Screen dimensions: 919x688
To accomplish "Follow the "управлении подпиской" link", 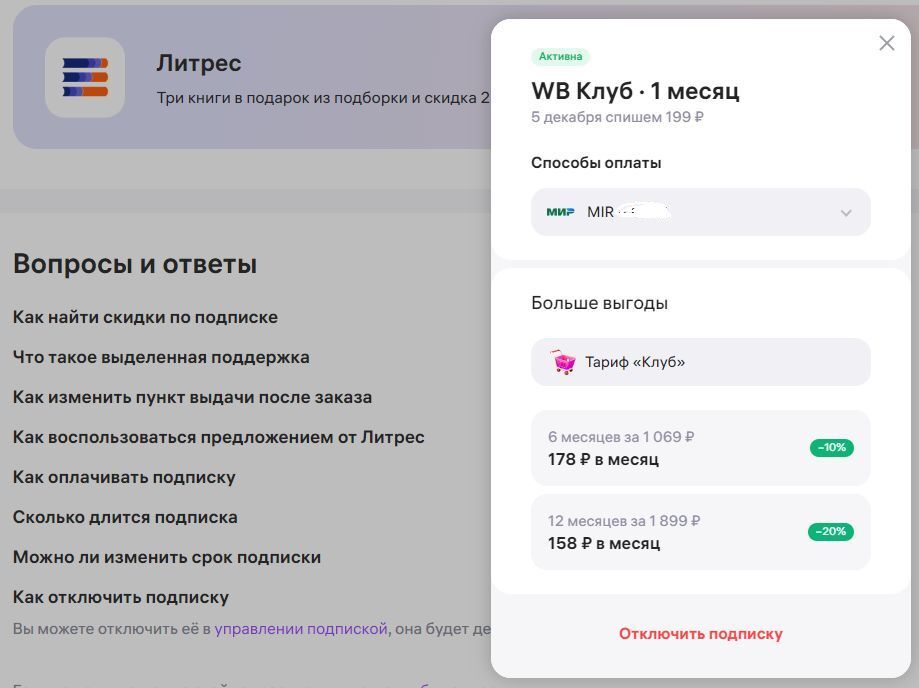I will (x=300, y=629).
